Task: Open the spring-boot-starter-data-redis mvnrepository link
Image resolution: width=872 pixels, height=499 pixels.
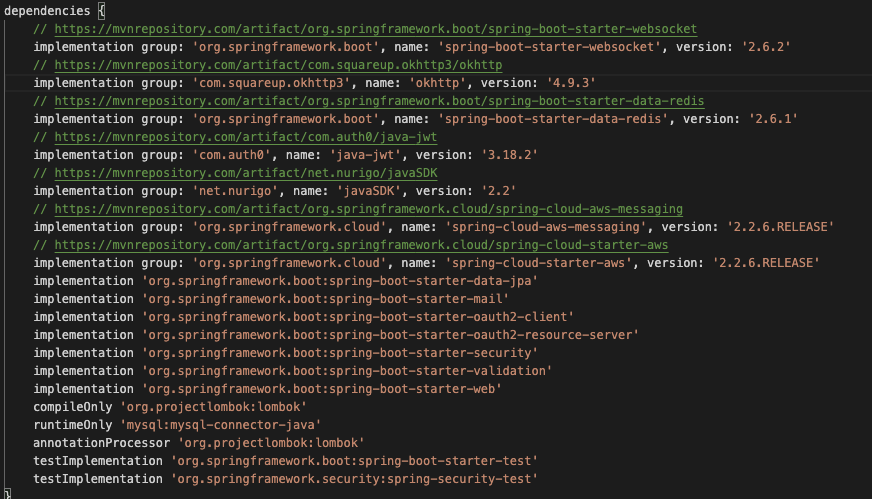Action: (379, 101)
